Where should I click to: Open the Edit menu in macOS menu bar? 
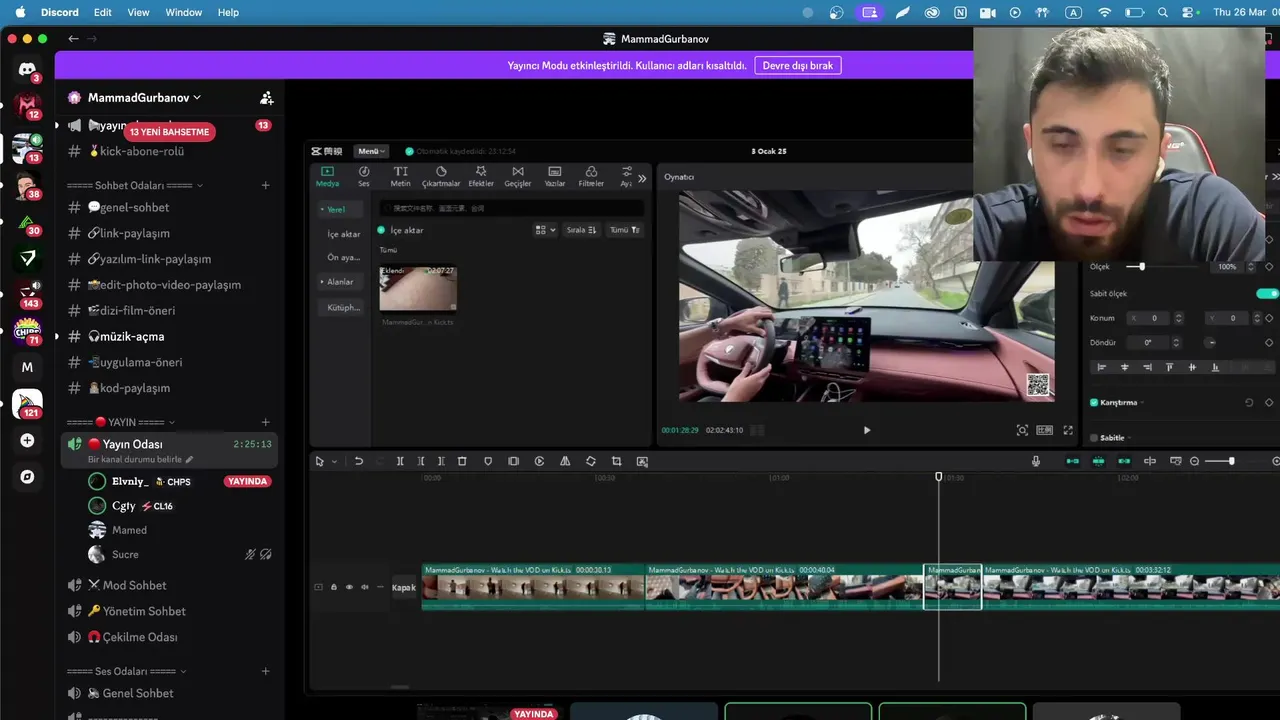point(103,12)
